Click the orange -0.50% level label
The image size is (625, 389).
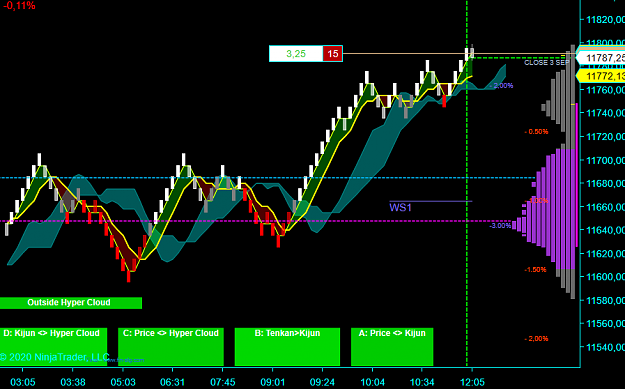[536, 132]
